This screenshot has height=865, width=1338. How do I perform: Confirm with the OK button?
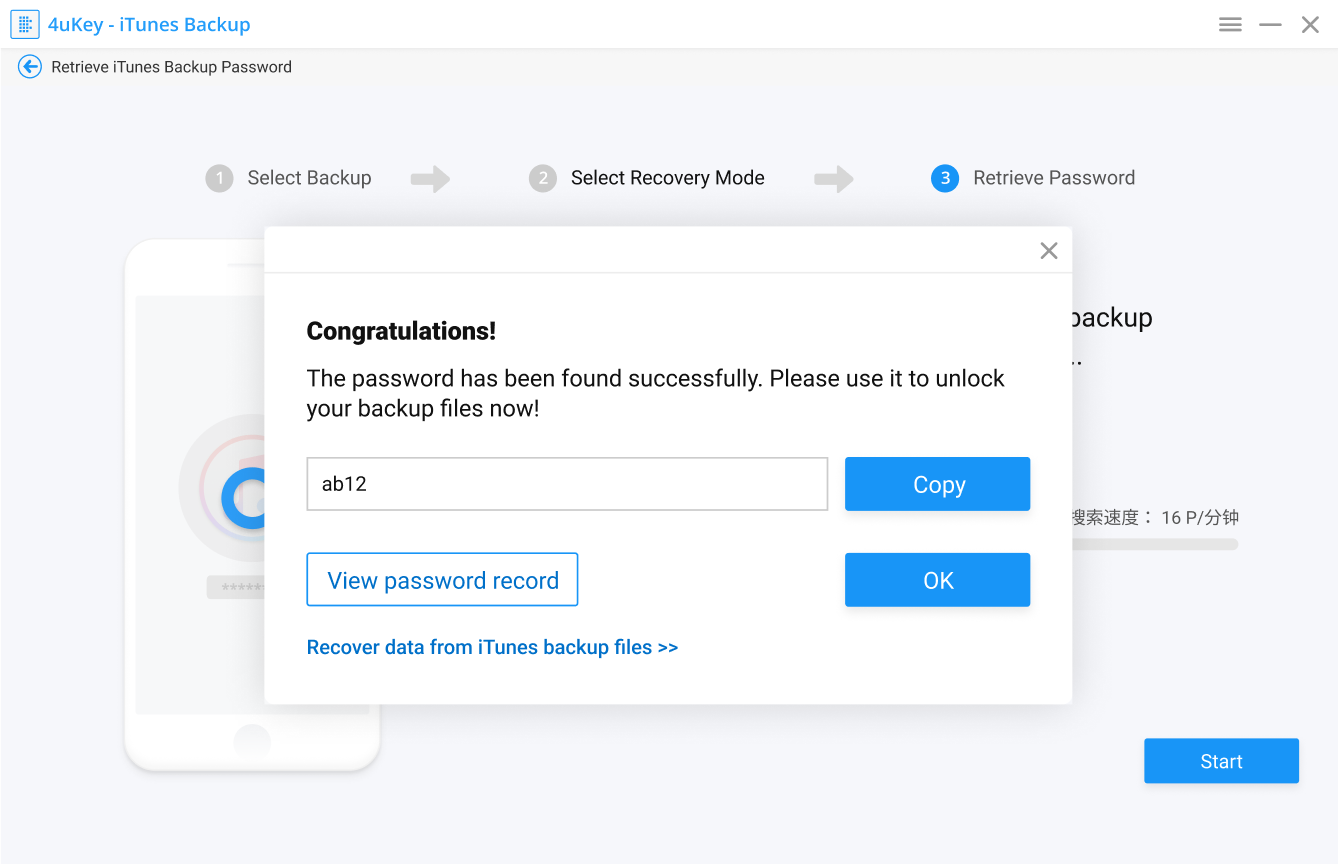coord(937,579)
